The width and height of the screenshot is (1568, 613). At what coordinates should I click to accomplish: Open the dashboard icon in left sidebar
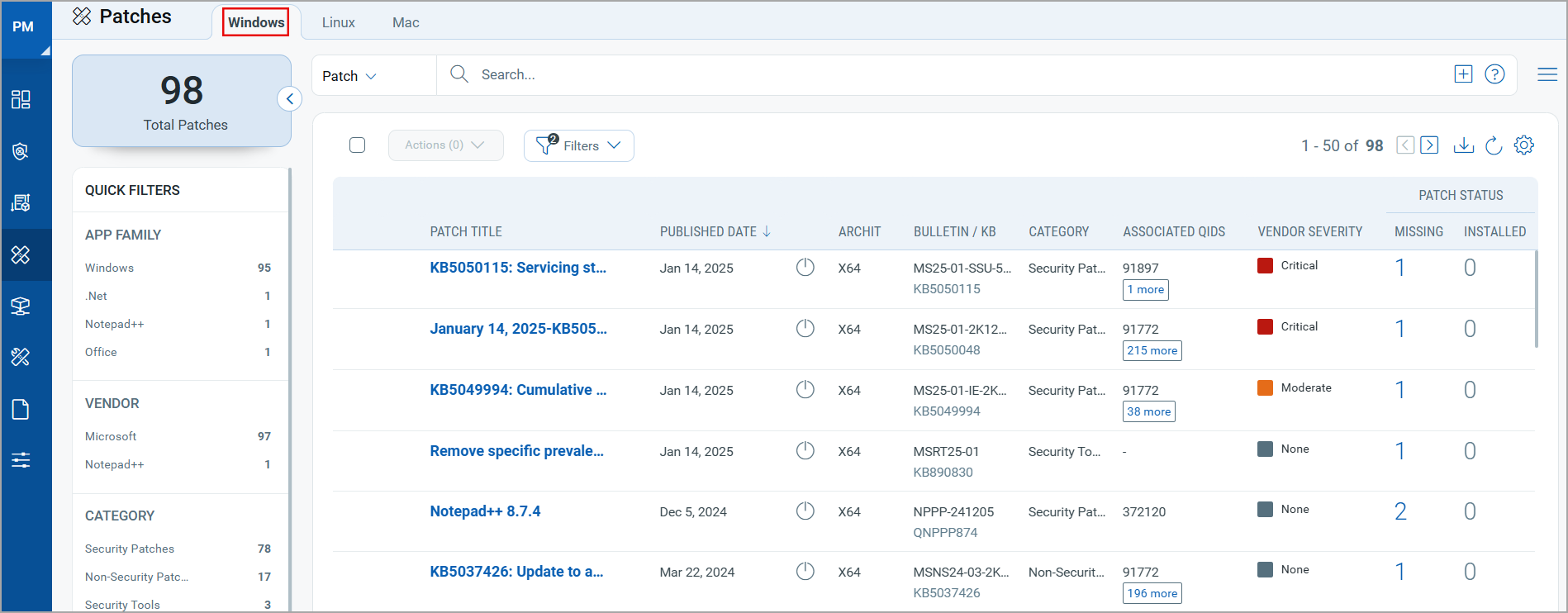coord(21,100)
